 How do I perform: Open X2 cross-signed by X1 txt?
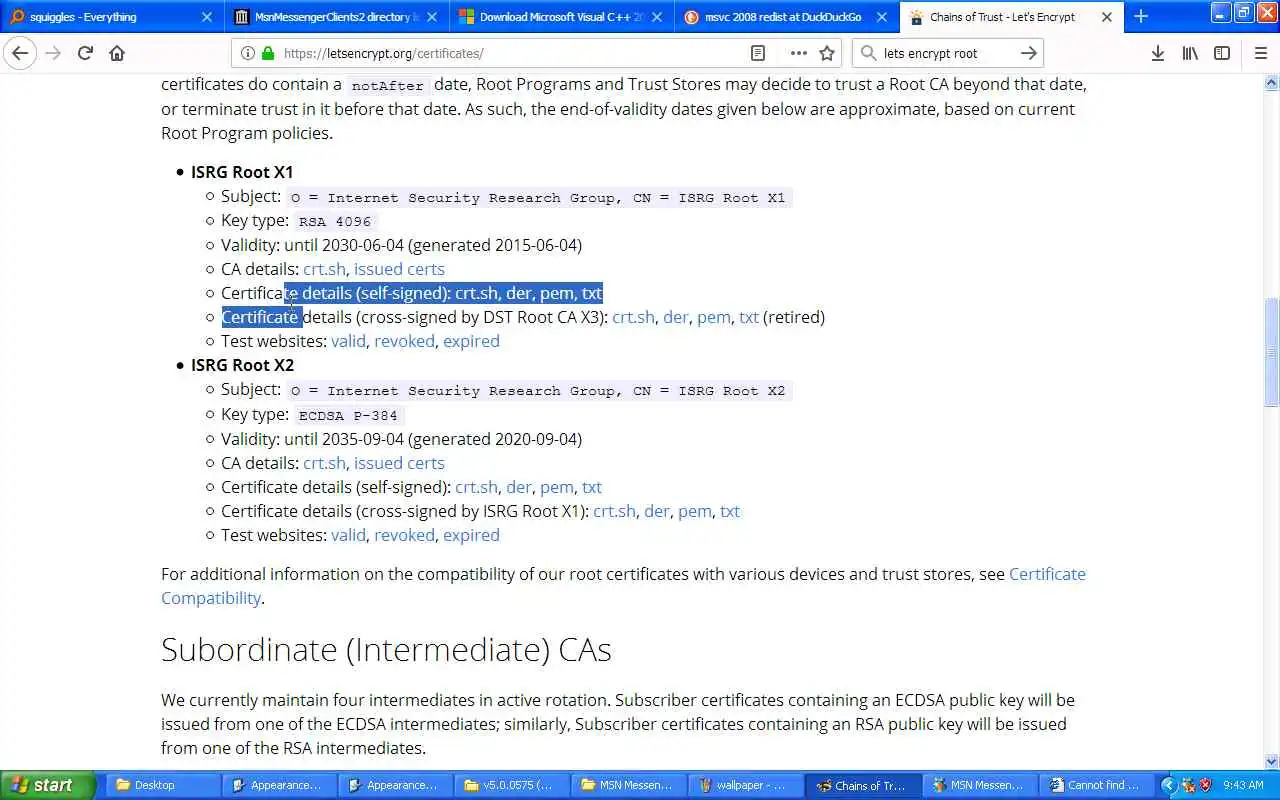pos(730,511)
